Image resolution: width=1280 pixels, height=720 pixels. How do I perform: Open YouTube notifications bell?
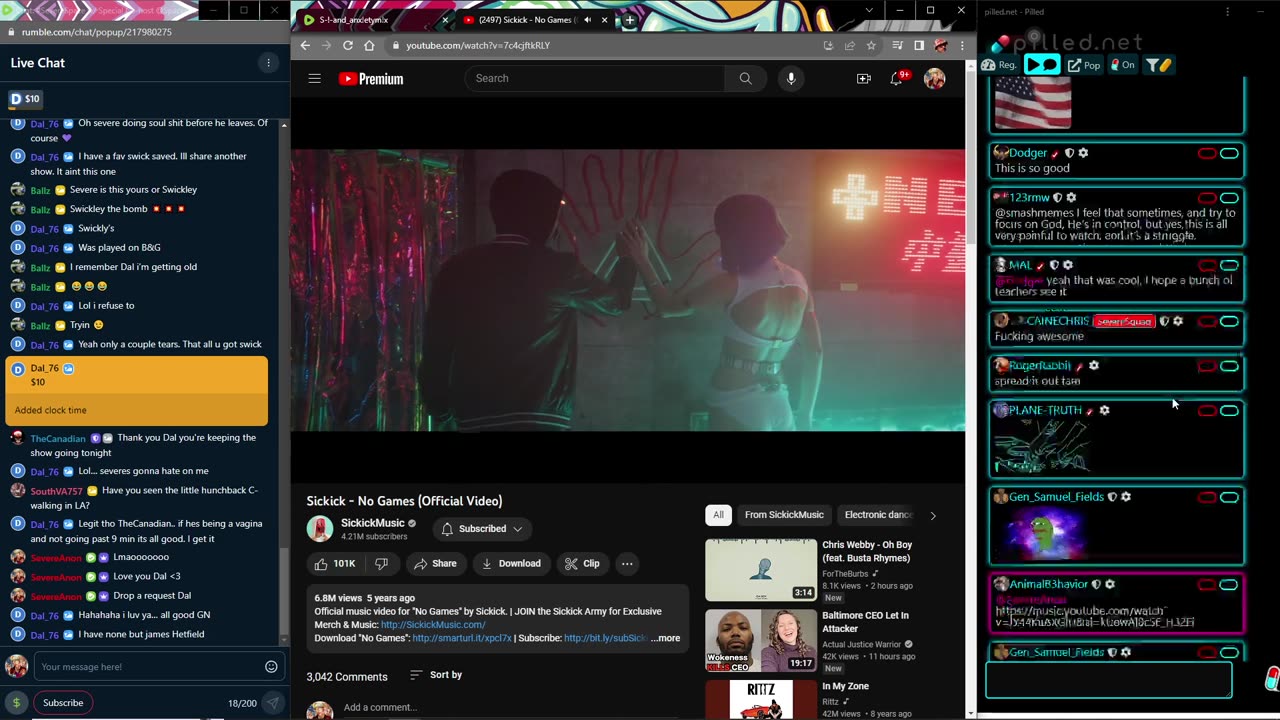pos(897,78)
